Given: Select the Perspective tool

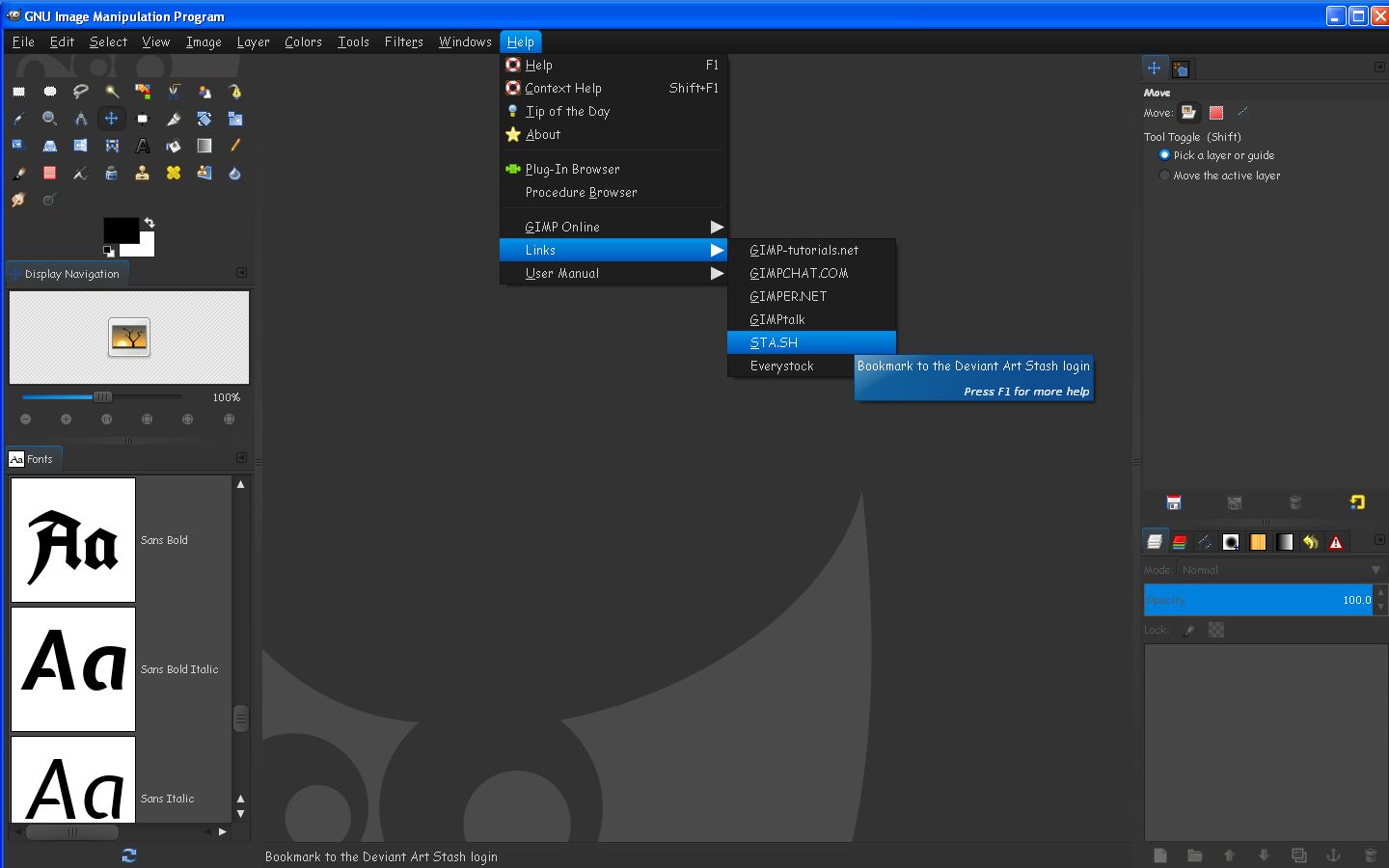Looking at the screenshot, I should tap(50, 146).
